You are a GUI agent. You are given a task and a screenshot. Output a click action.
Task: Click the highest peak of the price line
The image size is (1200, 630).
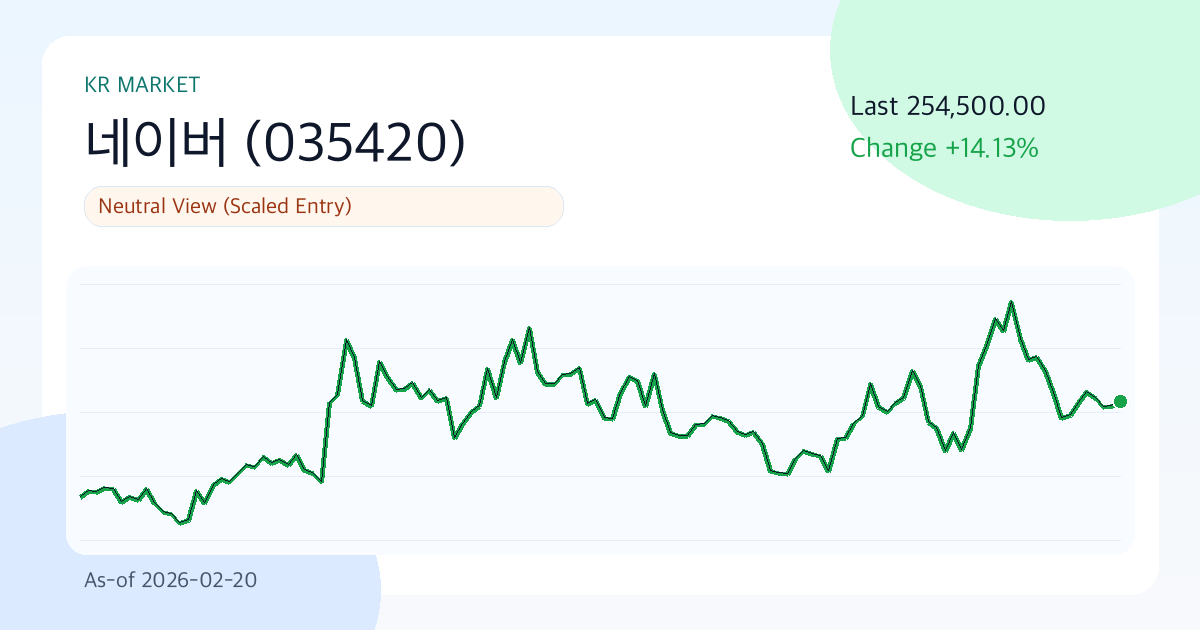click(1011, 302)
